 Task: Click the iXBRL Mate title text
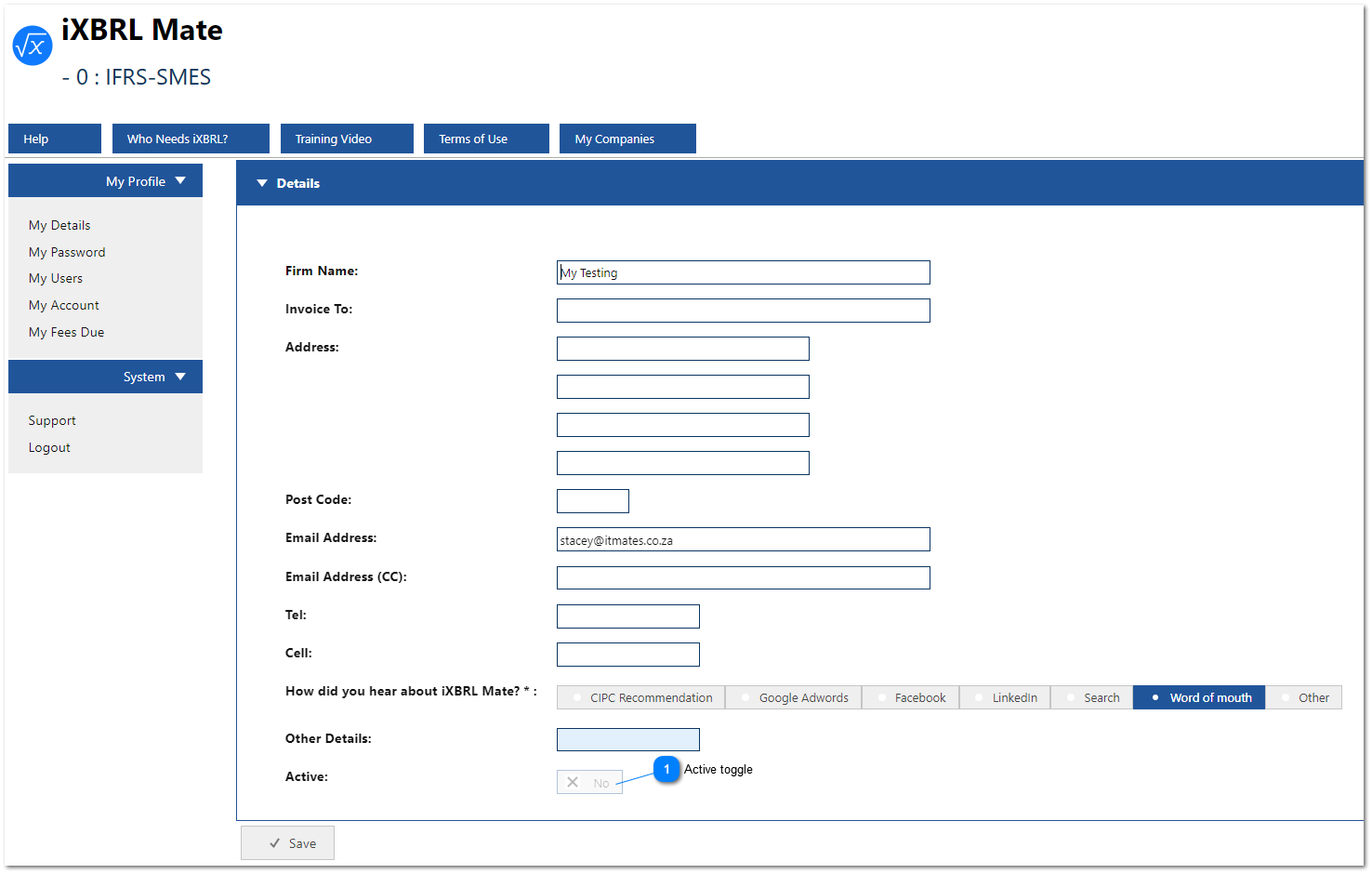142,30
